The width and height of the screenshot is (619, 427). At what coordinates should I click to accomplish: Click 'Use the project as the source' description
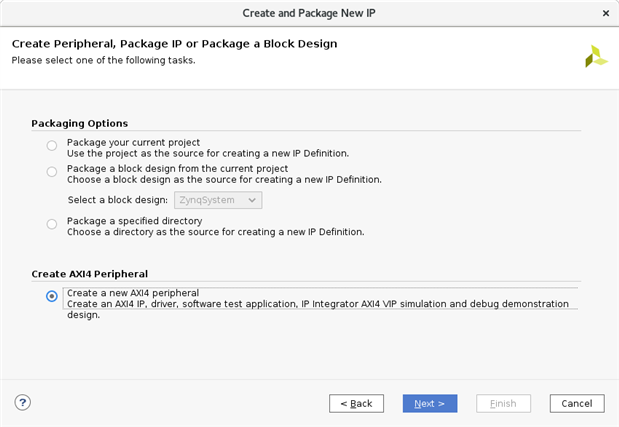coord(208,154)
